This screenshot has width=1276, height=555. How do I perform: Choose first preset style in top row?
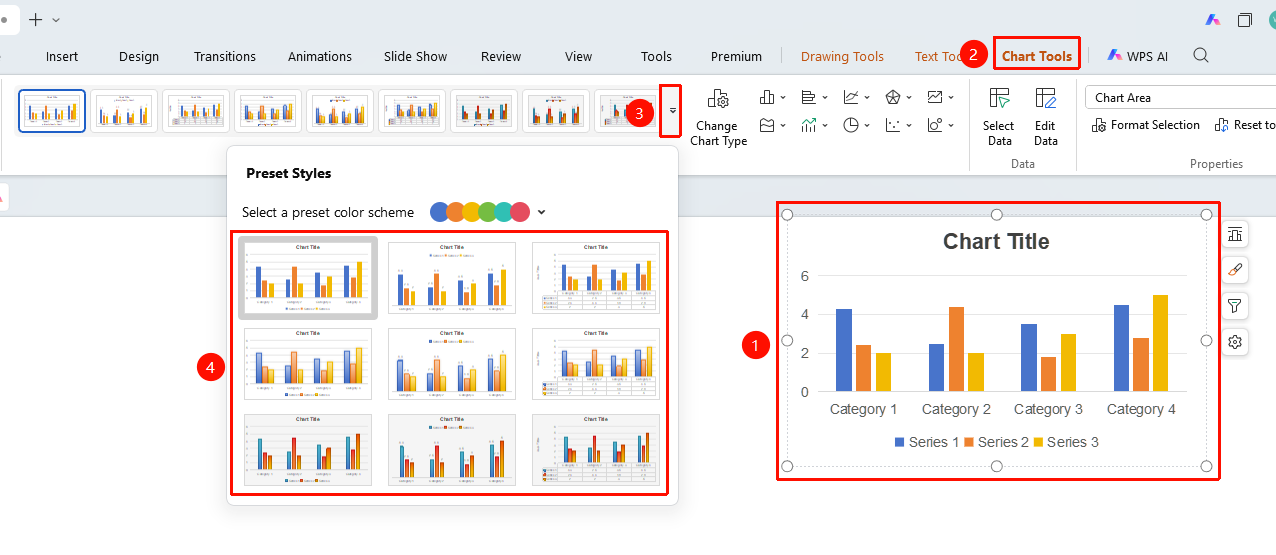(x=308, y=278)
